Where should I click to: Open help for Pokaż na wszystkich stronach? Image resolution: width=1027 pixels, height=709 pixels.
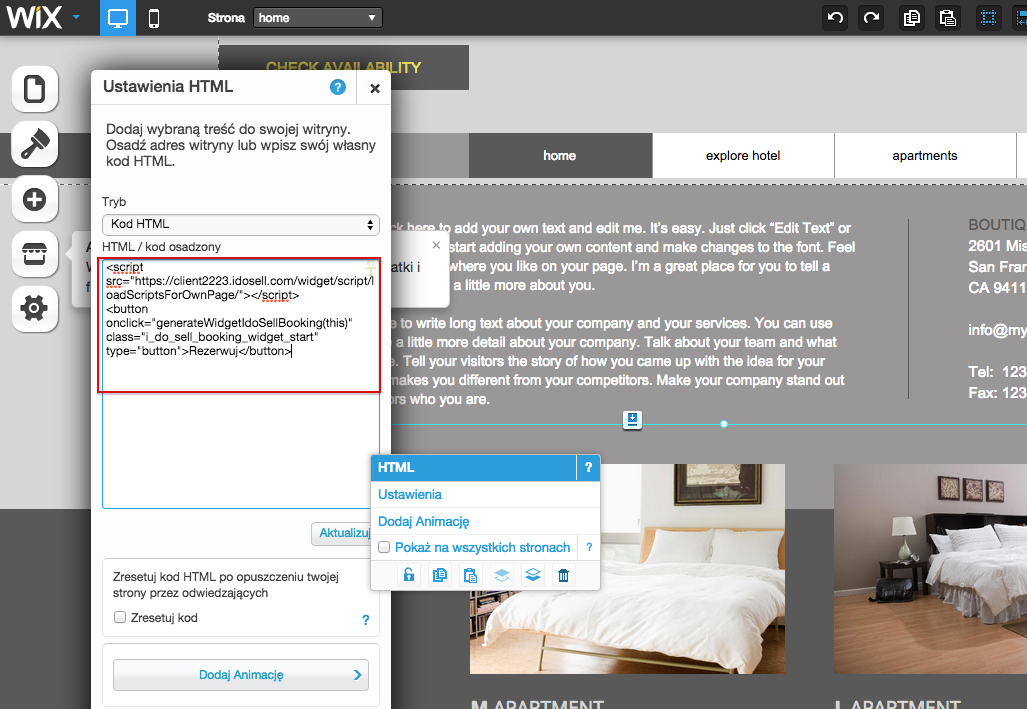coord(589,547)
